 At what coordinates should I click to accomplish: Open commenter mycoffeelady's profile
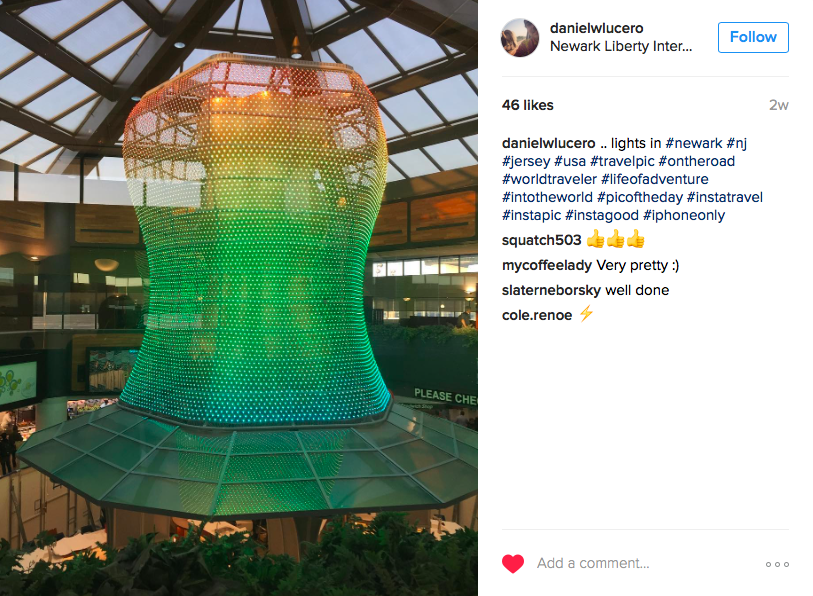point(546,266)
